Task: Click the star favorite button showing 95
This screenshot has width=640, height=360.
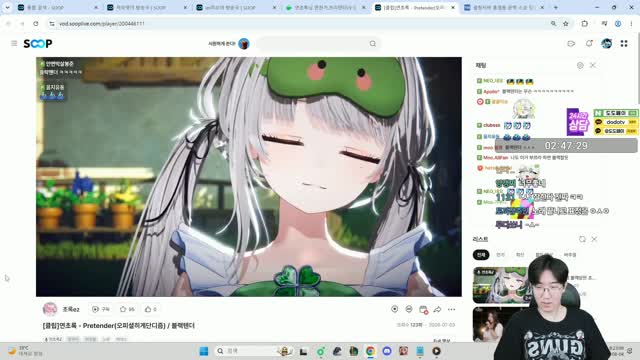Action: pyautogui.click(x=127, y=309)
